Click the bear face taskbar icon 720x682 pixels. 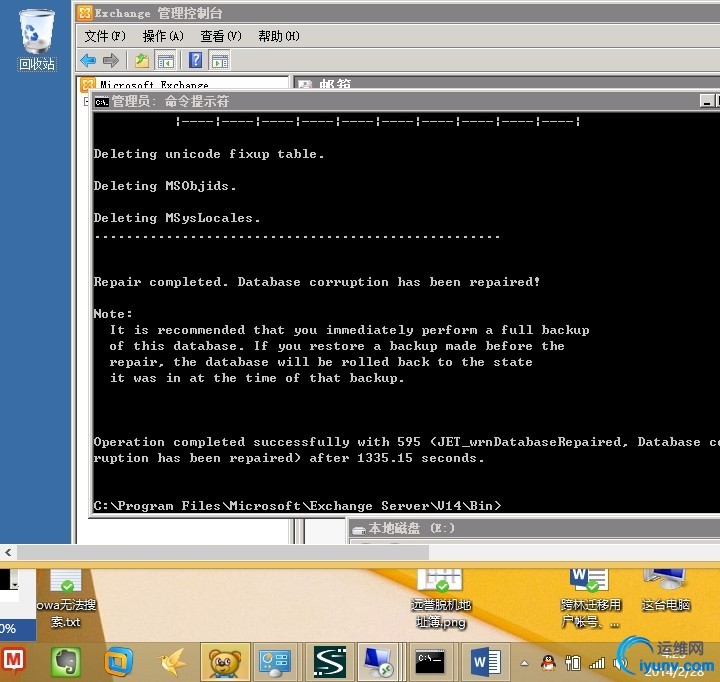225,662
